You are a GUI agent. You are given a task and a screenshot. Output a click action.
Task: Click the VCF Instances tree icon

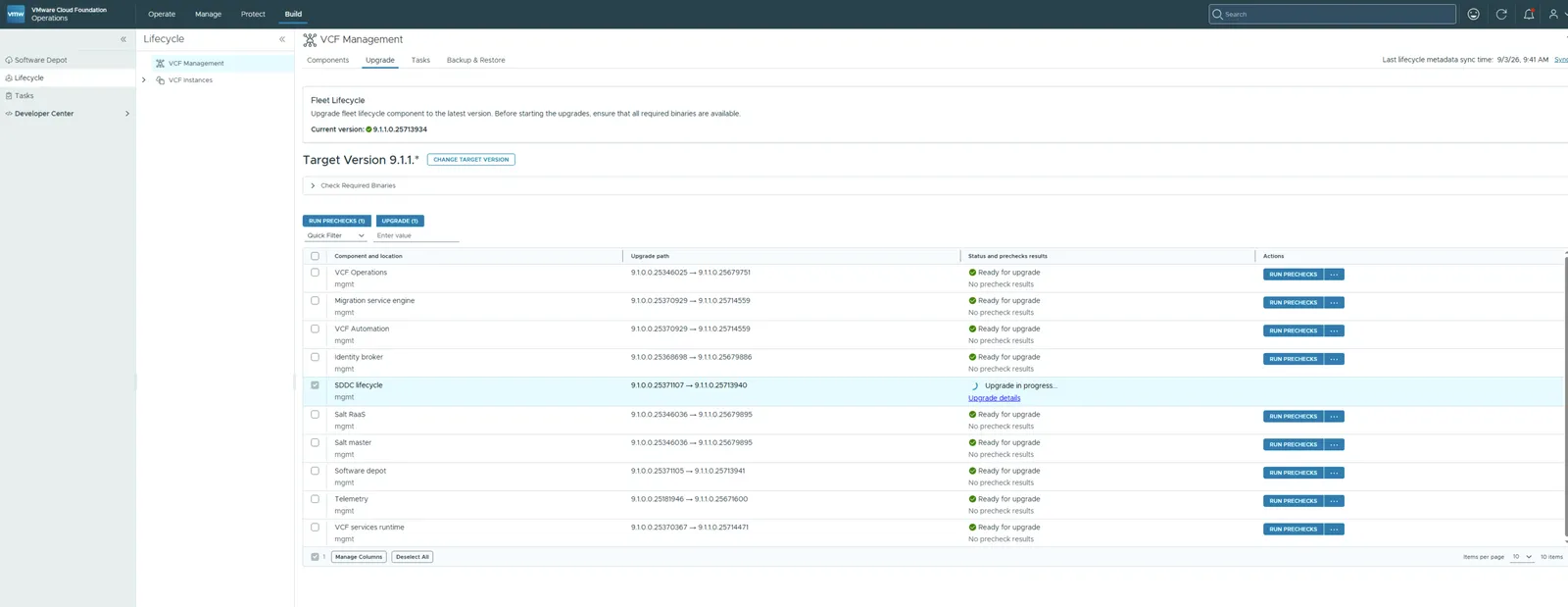160,80
